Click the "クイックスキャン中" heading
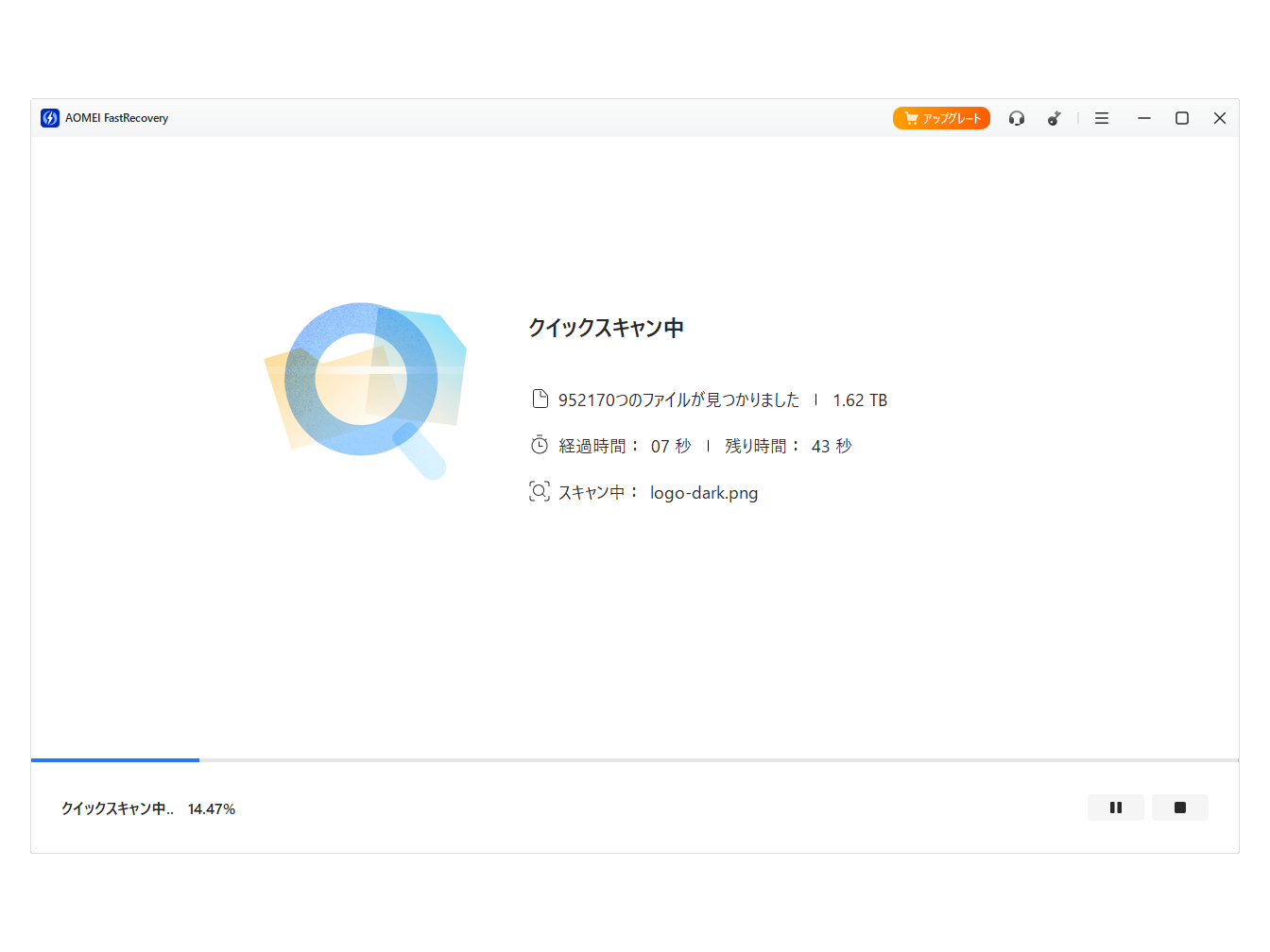 click(606, 328)
